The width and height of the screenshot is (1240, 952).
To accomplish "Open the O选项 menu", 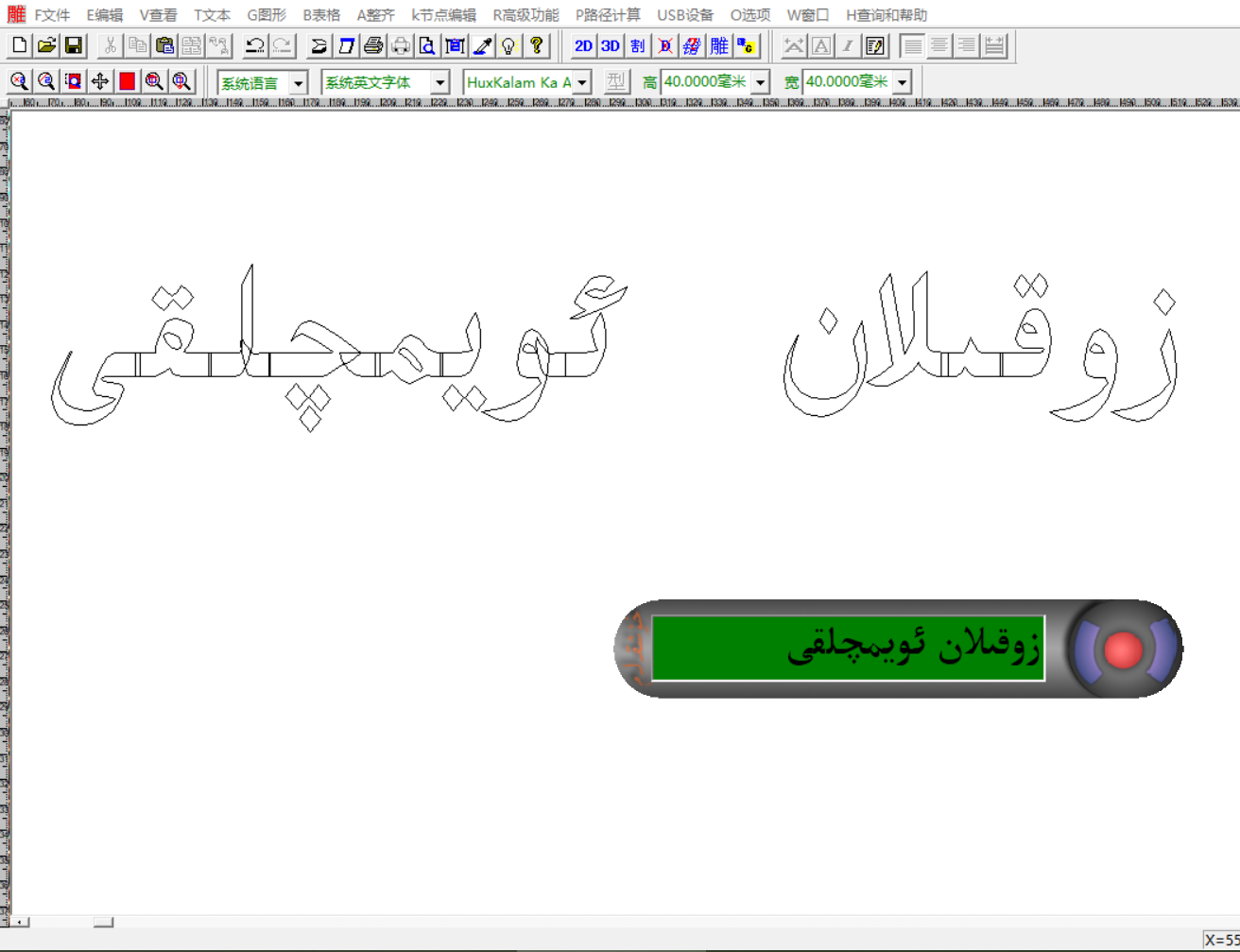I will pos(750,15).
